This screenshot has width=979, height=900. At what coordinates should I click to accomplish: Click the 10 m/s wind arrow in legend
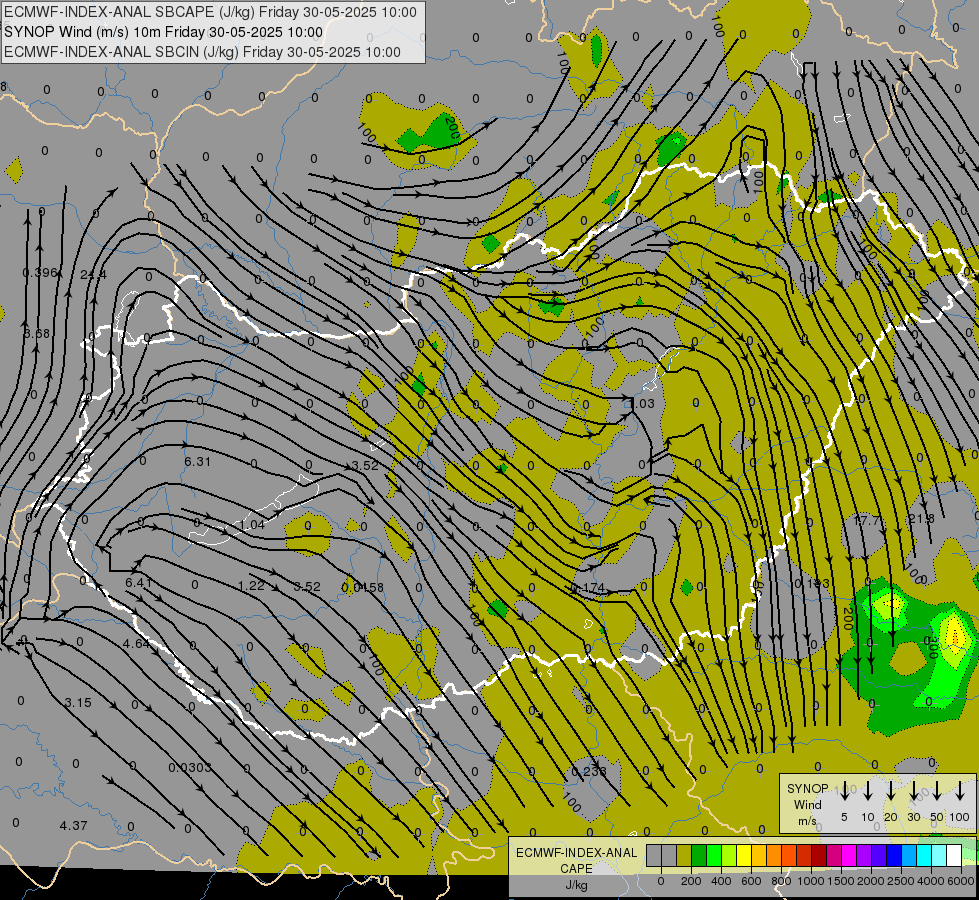(868, 791)
